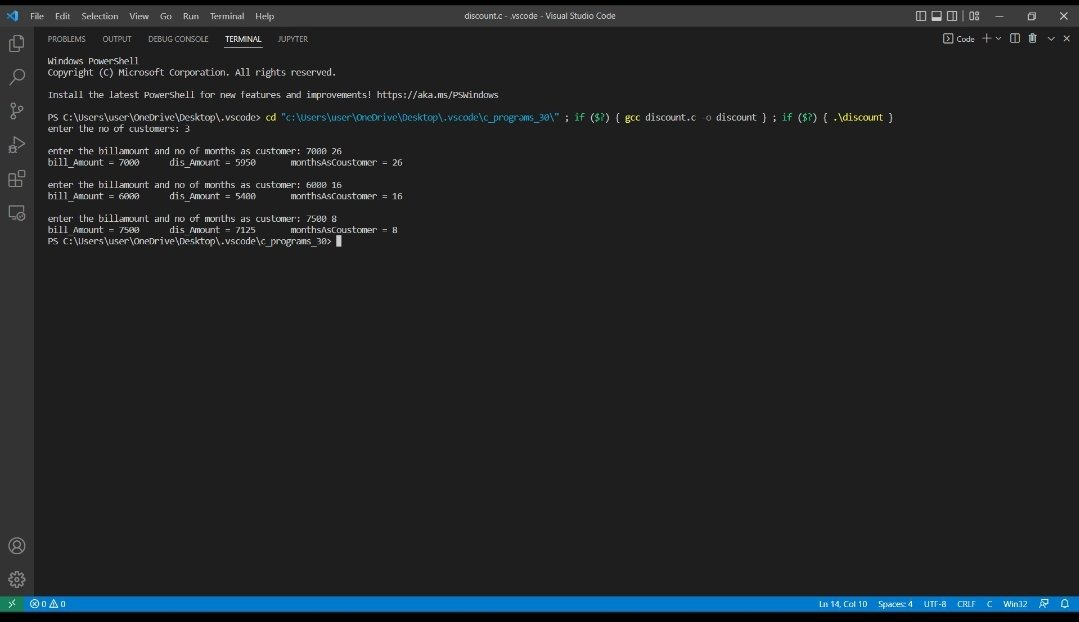This screenshot has width=1079, height=622.
Task: Change line ending via CRLF
Action: pyautogui.click(x=966, y=604)
